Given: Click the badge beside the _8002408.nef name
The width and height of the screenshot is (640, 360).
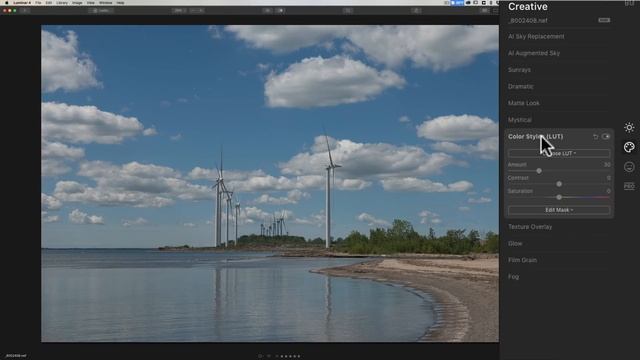Looking at the screenshot, I should point(604,20).
